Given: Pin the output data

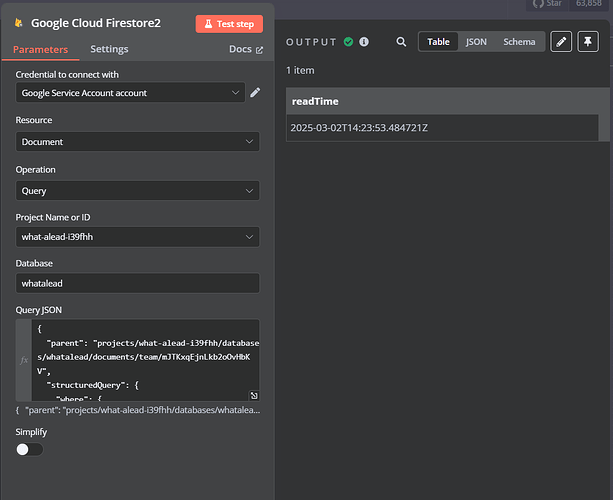Looking at the screenshot, I should pyautogui.click(x=587, y=42).
